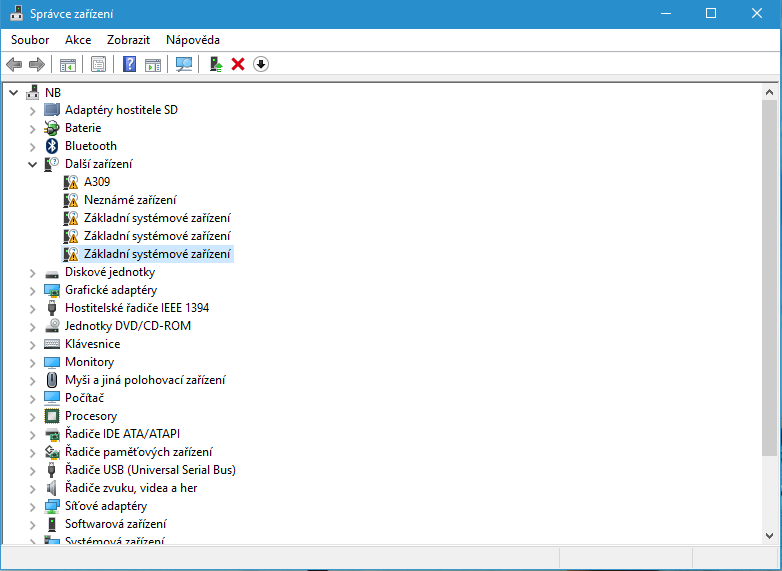
Task: Select Řadiče USB (Universal Serial Bus) label
Action: pyautogui.click(x=150, y=470)
